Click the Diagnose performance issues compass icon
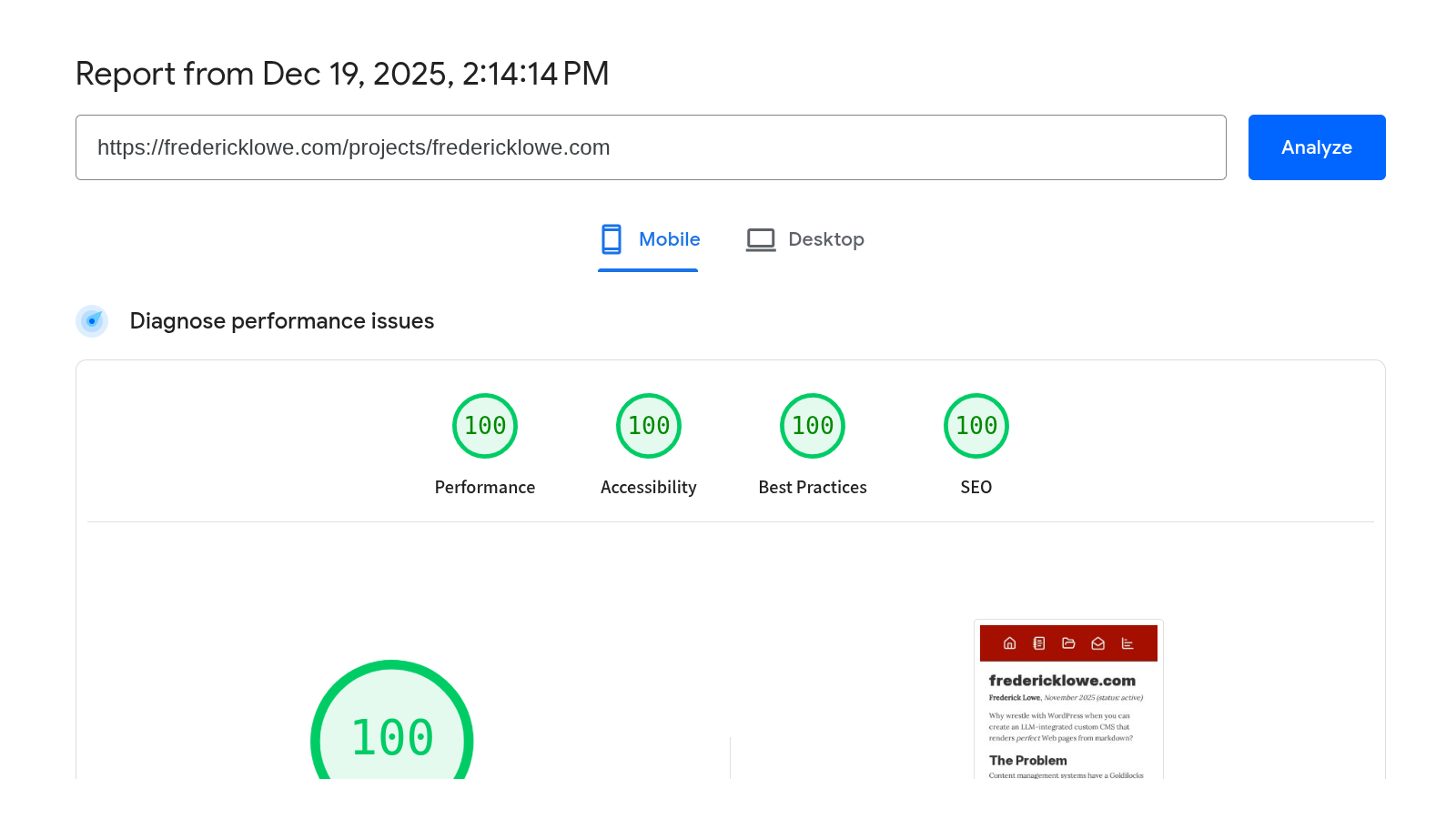Screen dimensions: 1456x819 92,321
